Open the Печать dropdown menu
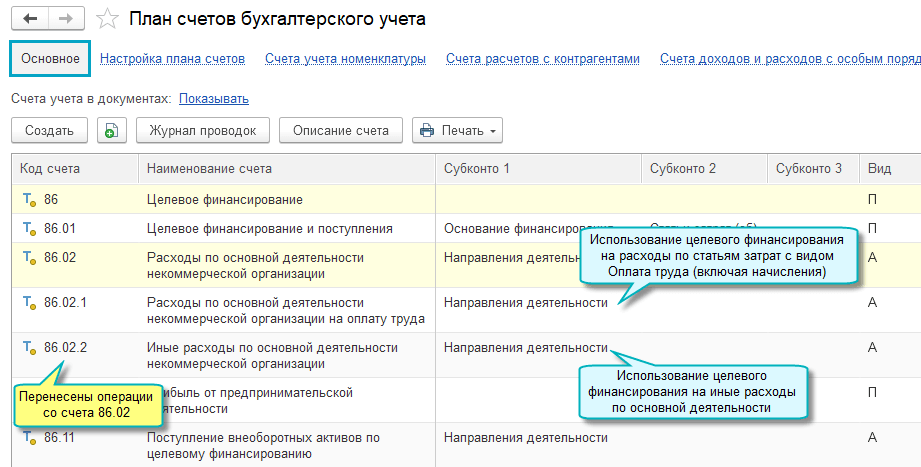Viewport: 921px width, 467px height. tap(457, 130)
